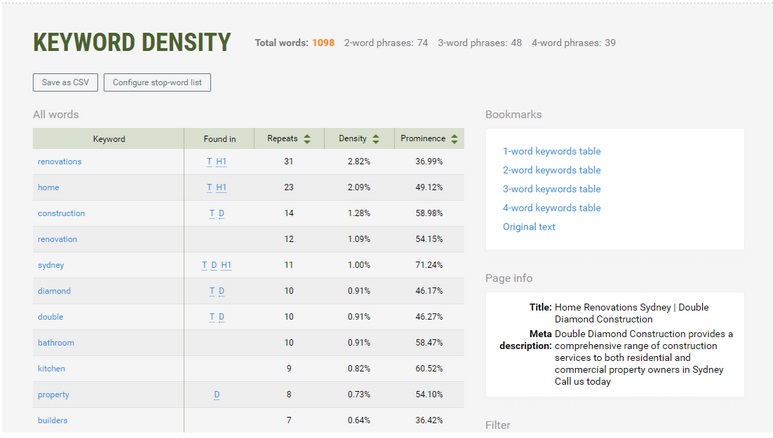Select the 'kitchen' keyword link

click(51, 368)
